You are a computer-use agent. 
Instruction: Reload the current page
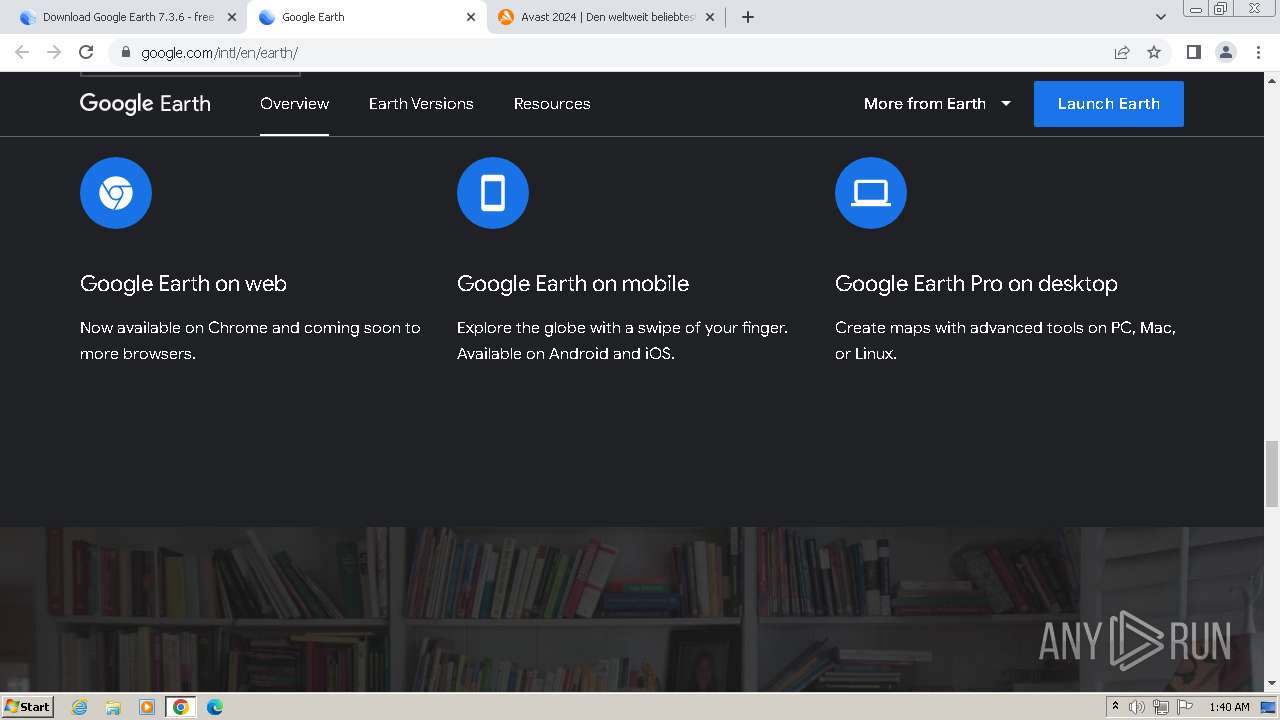pyautogui.click(x=86, y=52)
